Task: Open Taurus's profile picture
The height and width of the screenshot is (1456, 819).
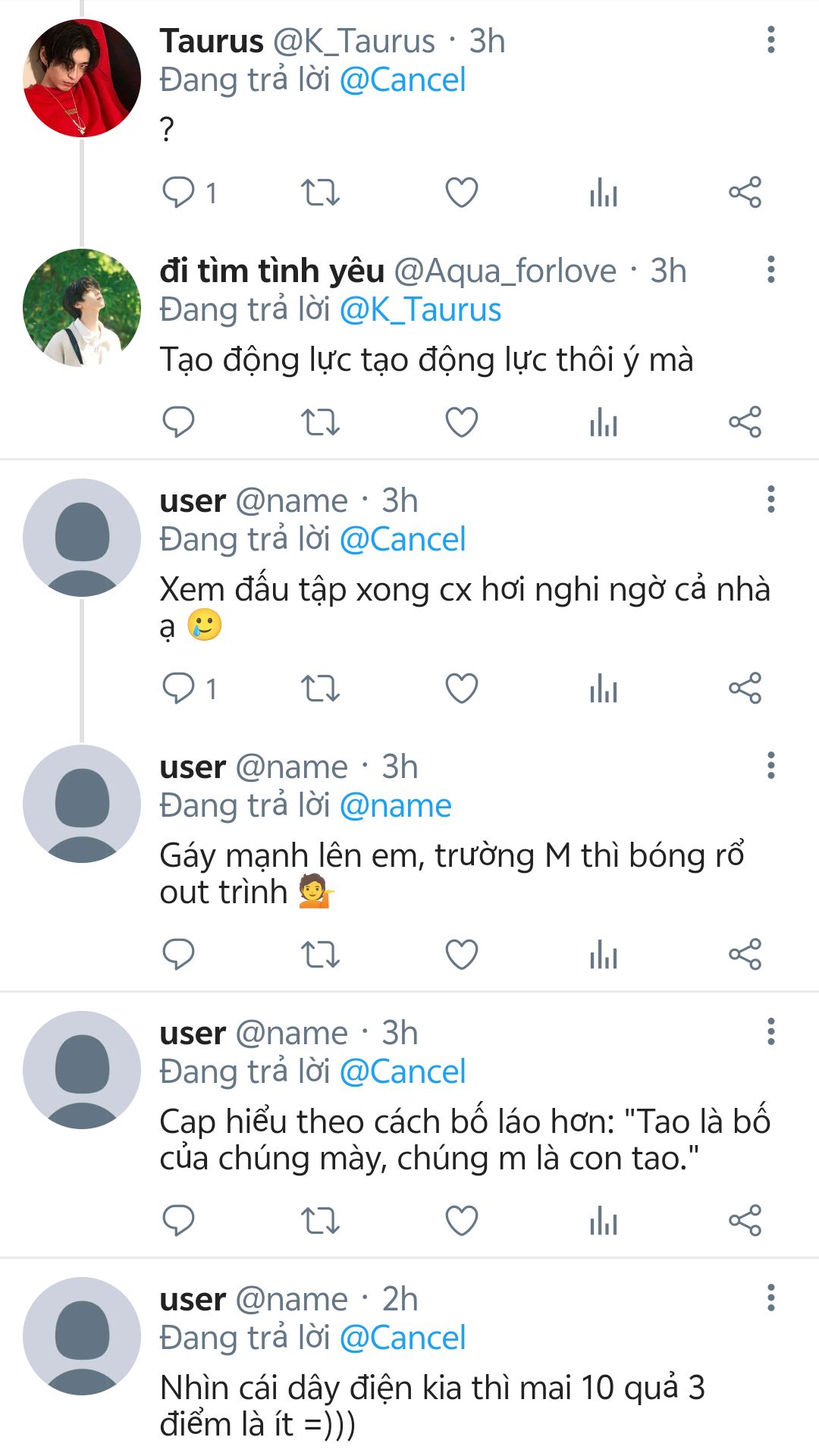Action: [82, 78]
